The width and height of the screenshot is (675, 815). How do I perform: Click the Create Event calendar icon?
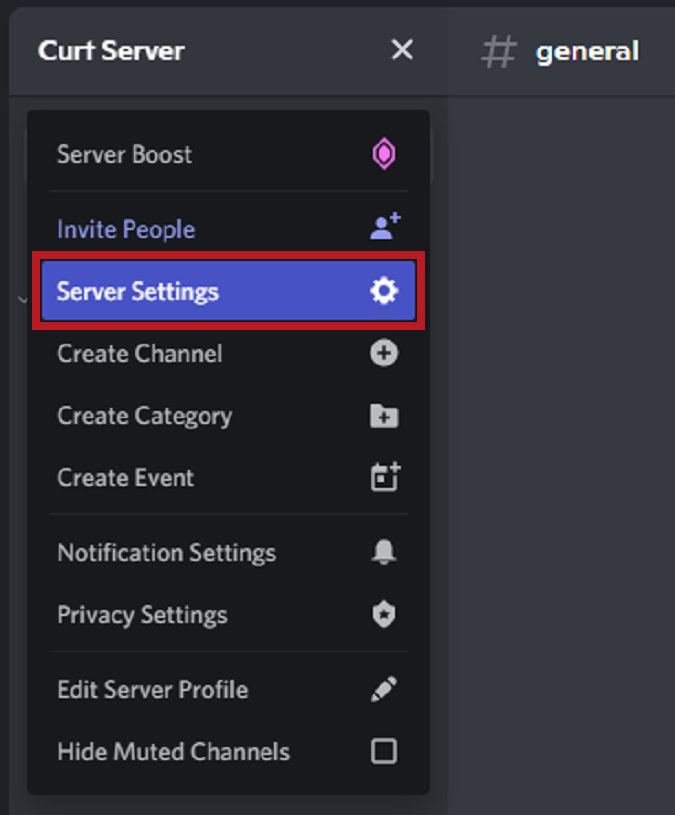point(384,478)
